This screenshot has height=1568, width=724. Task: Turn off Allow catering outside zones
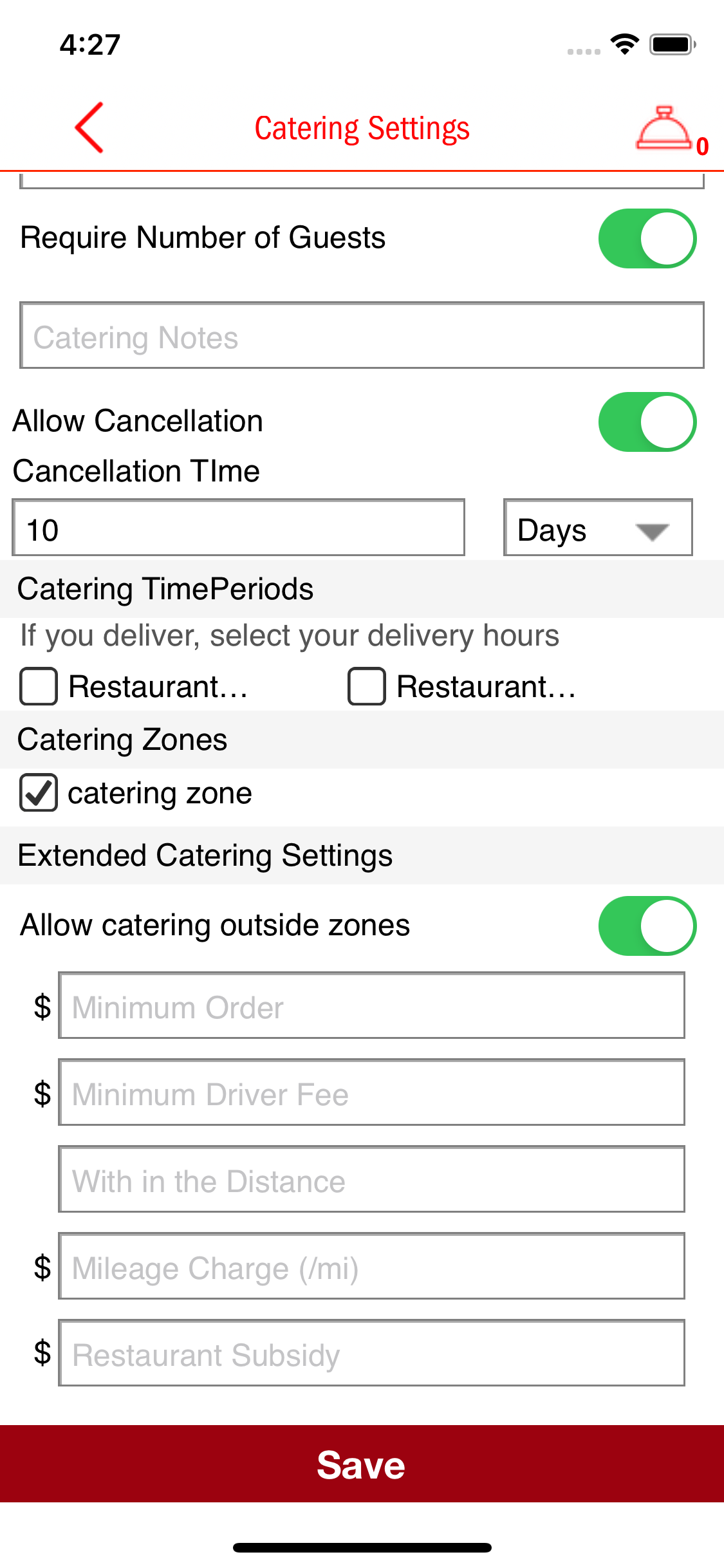point(647,926)
